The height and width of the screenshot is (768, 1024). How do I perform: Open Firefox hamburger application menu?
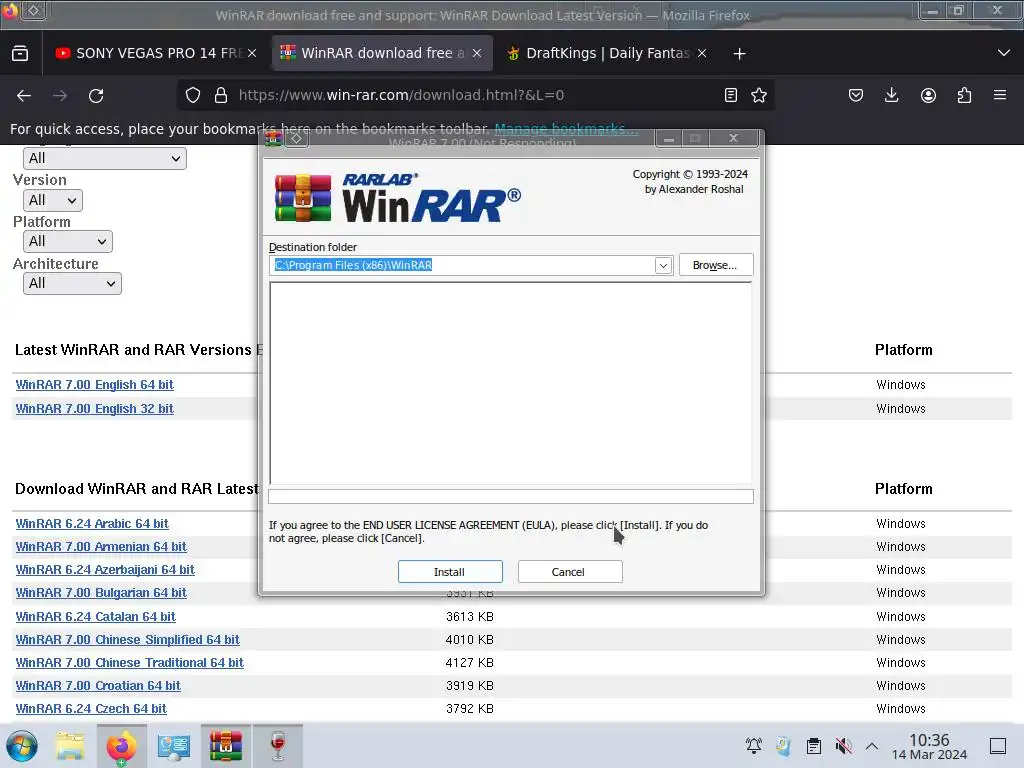point(1000,95)
